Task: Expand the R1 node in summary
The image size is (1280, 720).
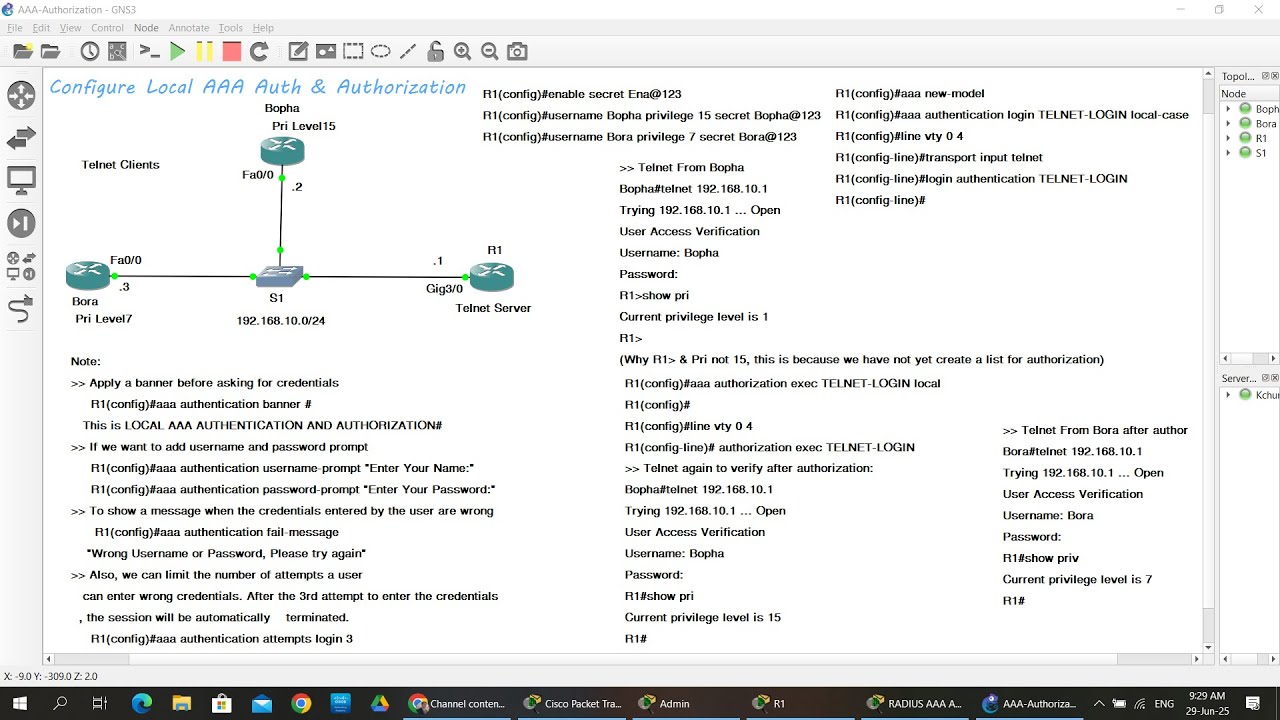Action: [1228, 138]
